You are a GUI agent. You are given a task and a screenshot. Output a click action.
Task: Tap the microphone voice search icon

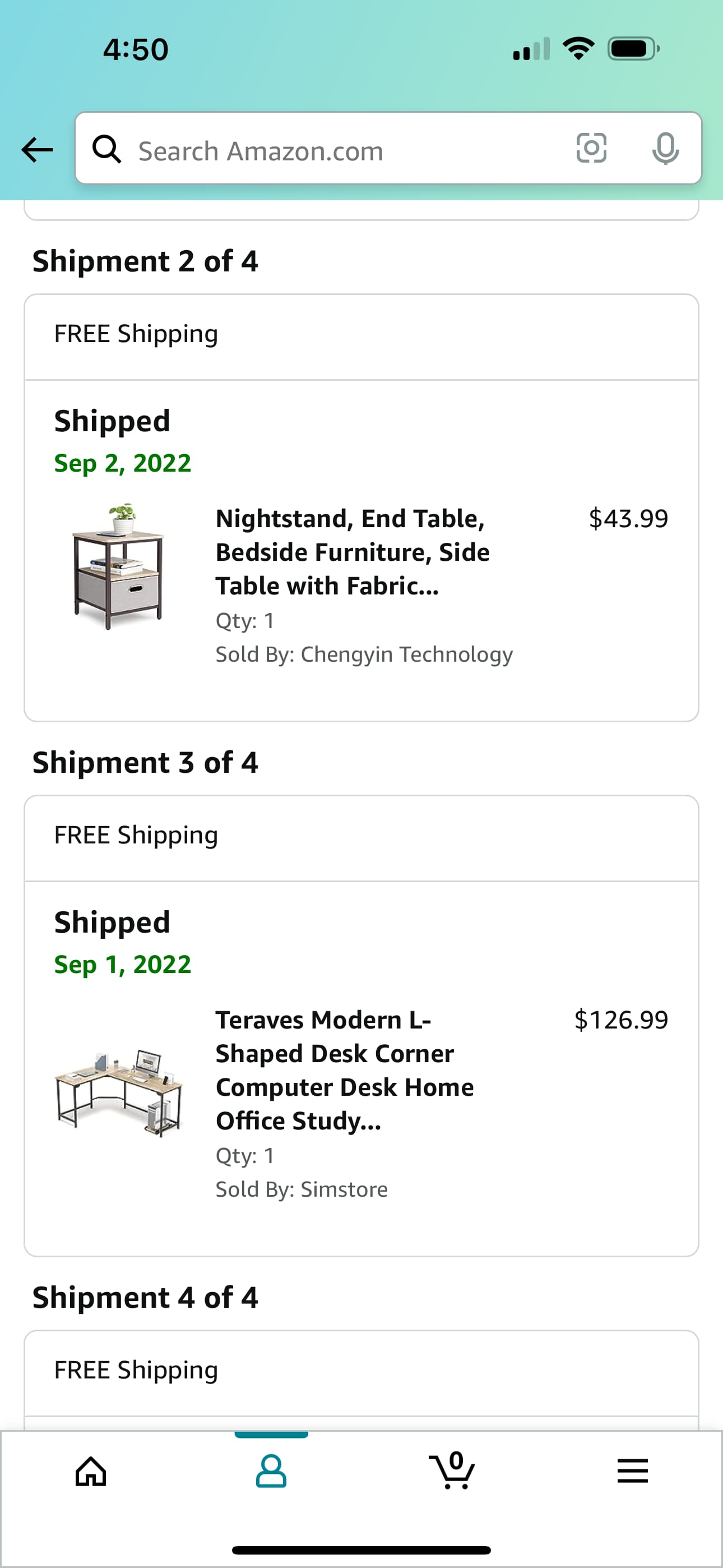(x=665, y=148)
